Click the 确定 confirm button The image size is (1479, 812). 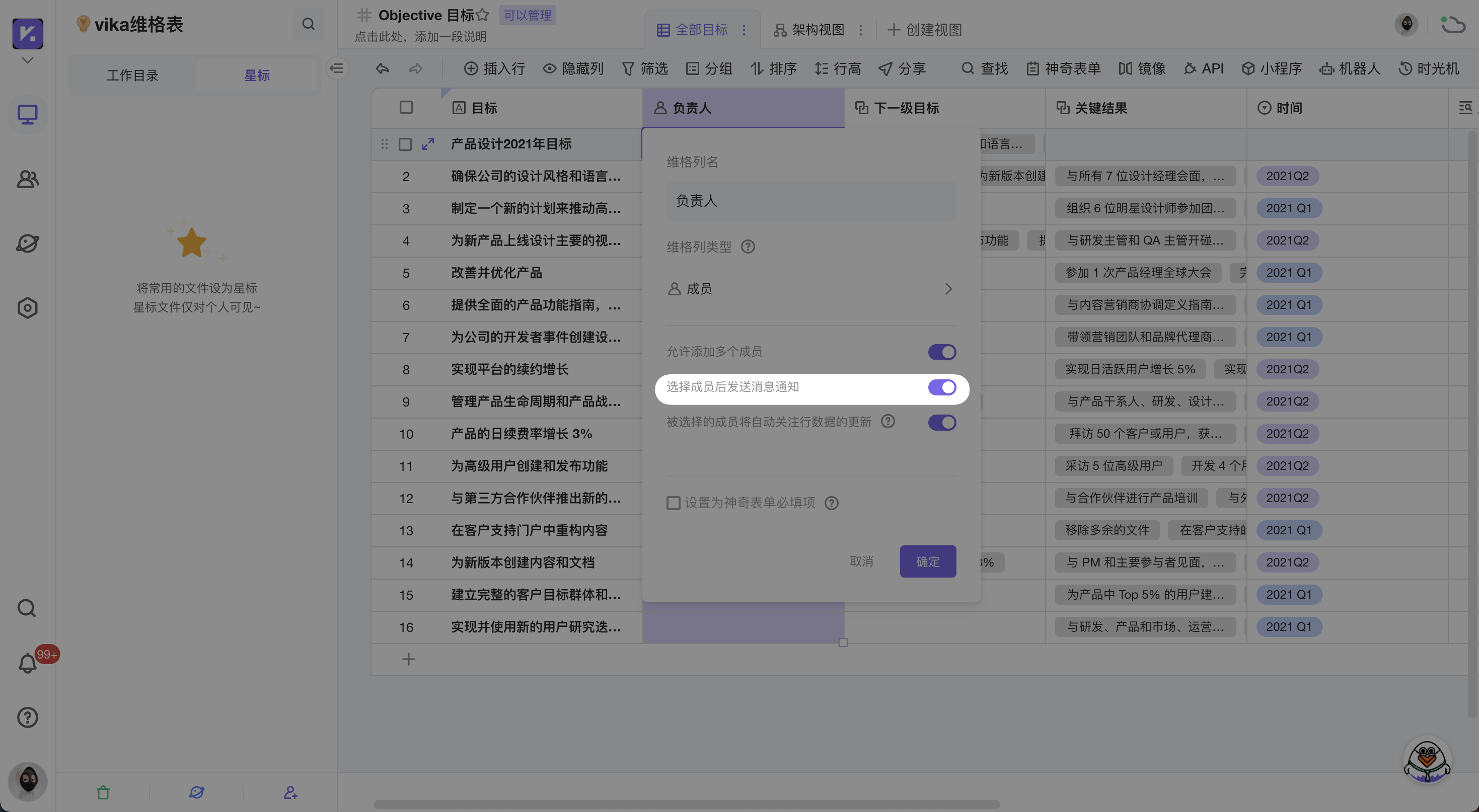point(927,561)
